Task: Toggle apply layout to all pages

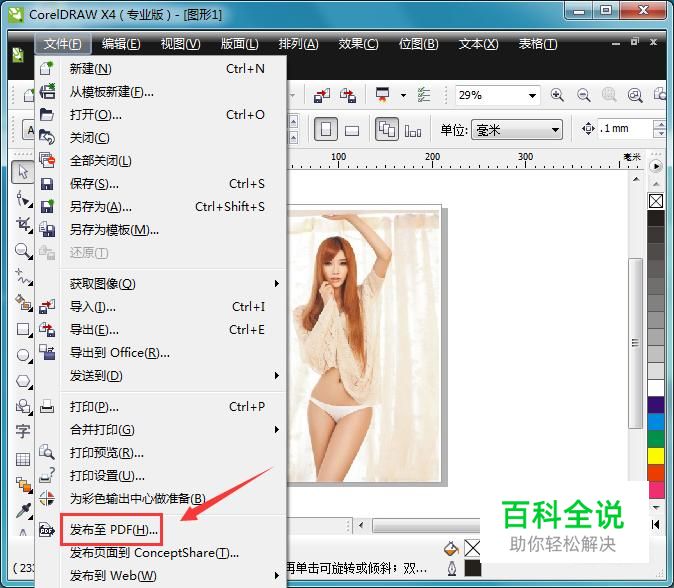Action: pyautogui.click(x=386, y=129)
